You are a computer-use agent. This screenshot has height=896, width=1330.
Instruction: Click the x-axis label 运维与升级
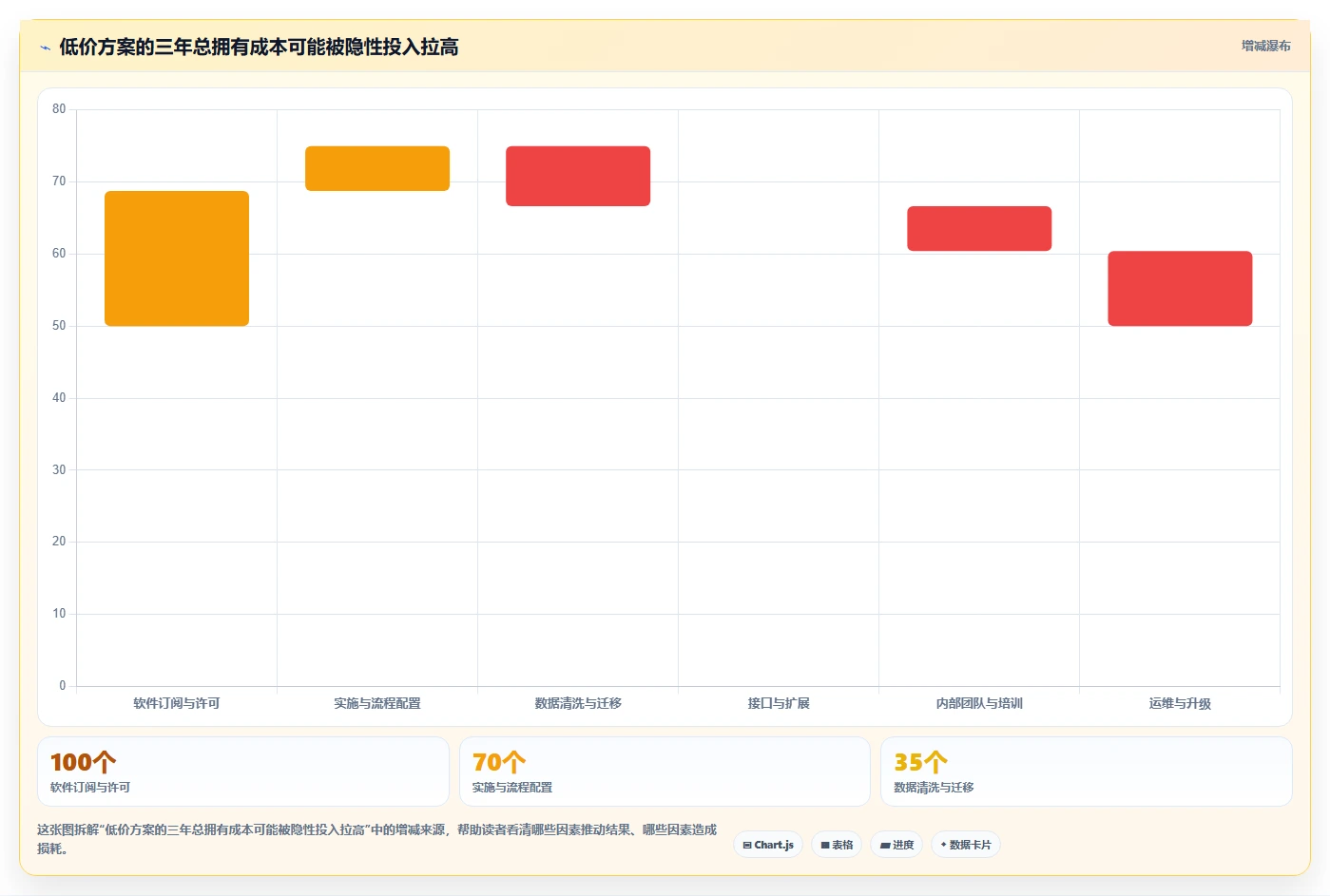tap(1180, 703)
